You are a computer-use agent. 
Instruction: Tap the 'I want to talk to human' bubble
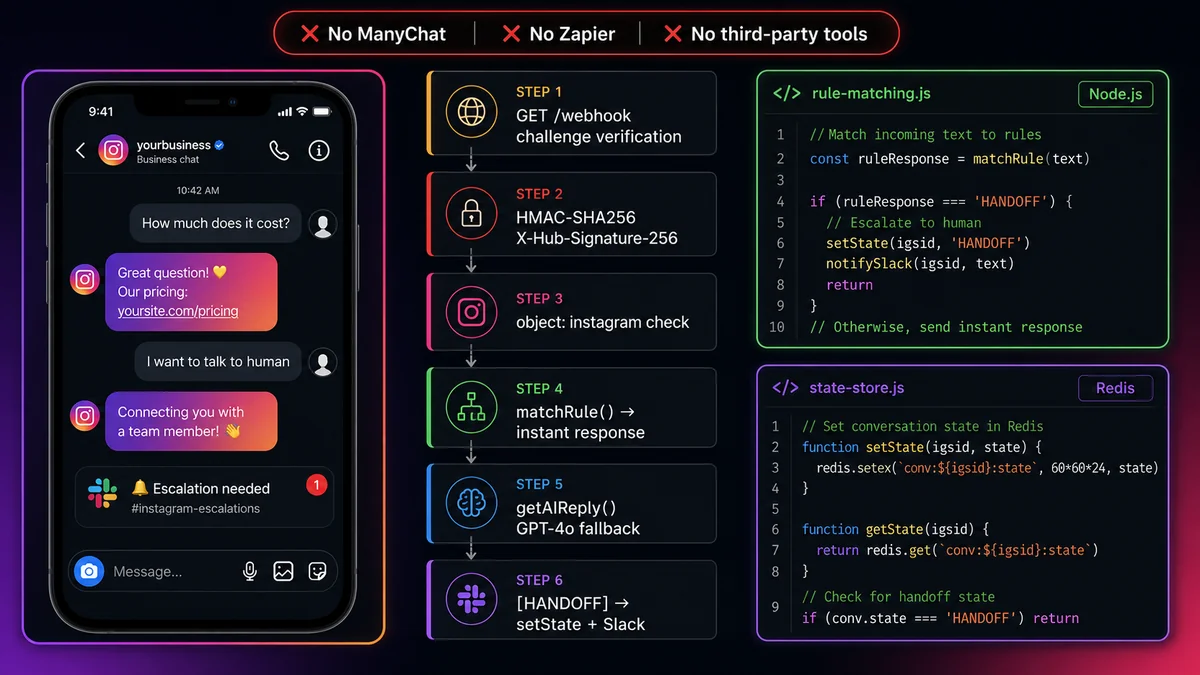[x=218, y=361]
